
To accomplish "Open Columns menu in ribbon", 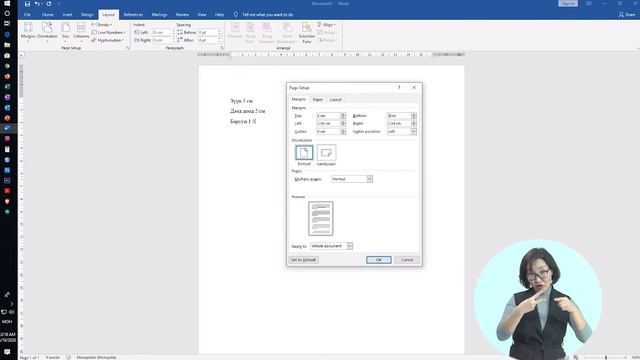I will click(81, 32).
